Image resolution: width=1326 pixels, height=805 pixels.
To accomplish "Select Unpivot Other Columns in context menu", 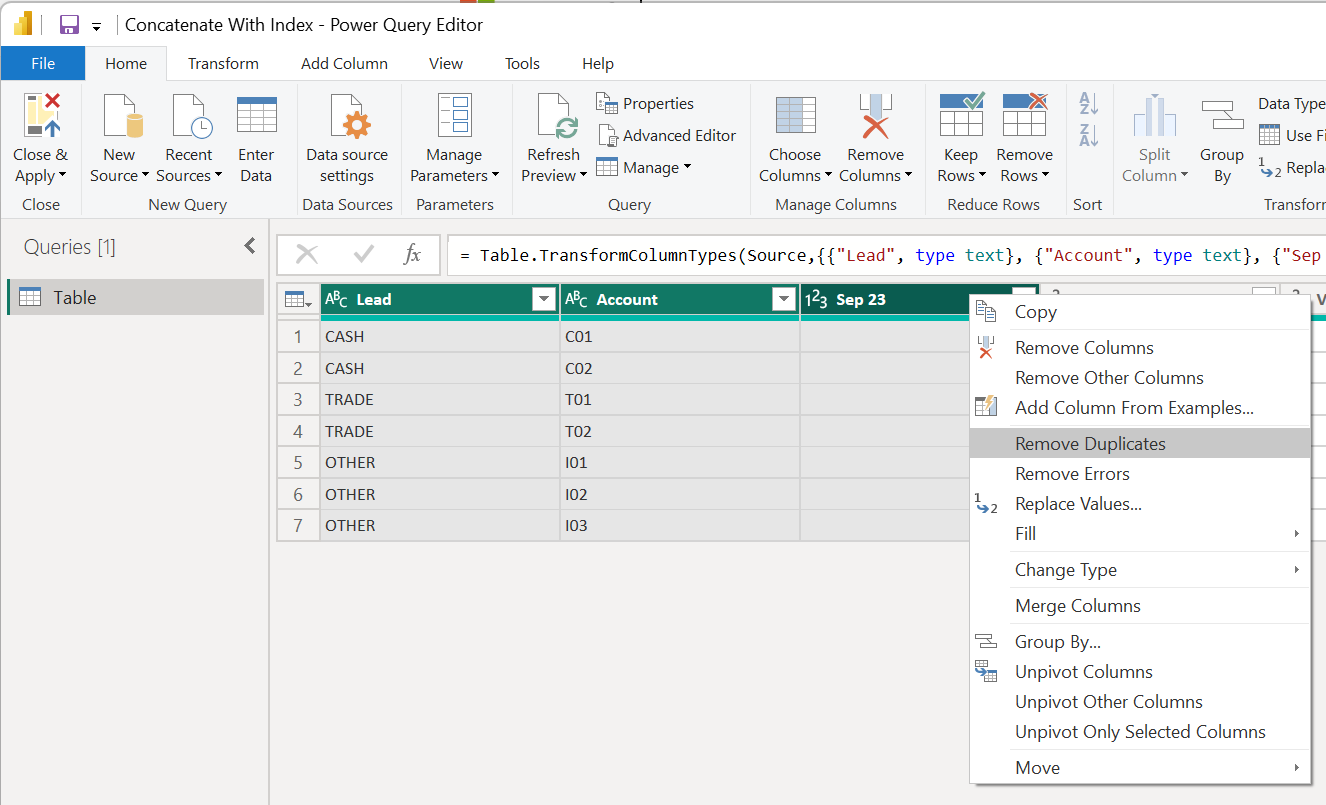I will coord(1140,702).
